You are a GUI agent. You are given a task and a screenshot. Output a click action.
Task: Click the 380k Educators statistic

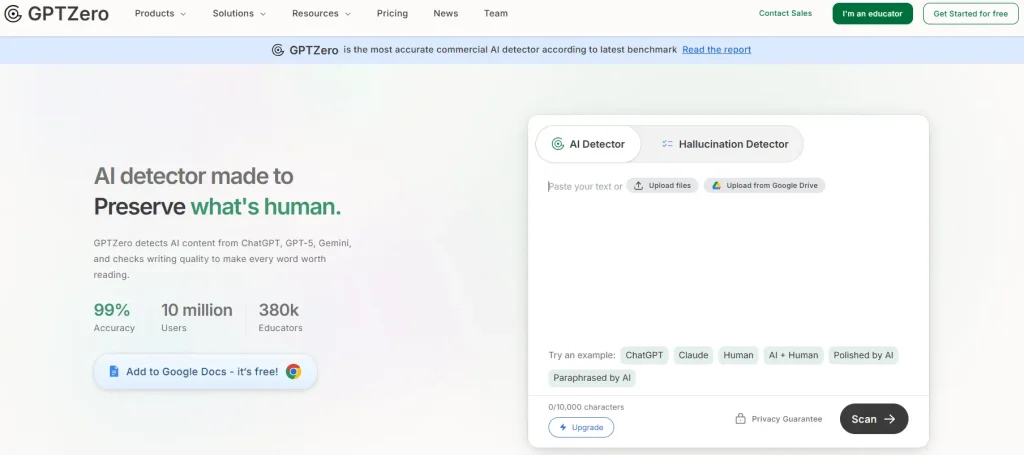[281, 317]
